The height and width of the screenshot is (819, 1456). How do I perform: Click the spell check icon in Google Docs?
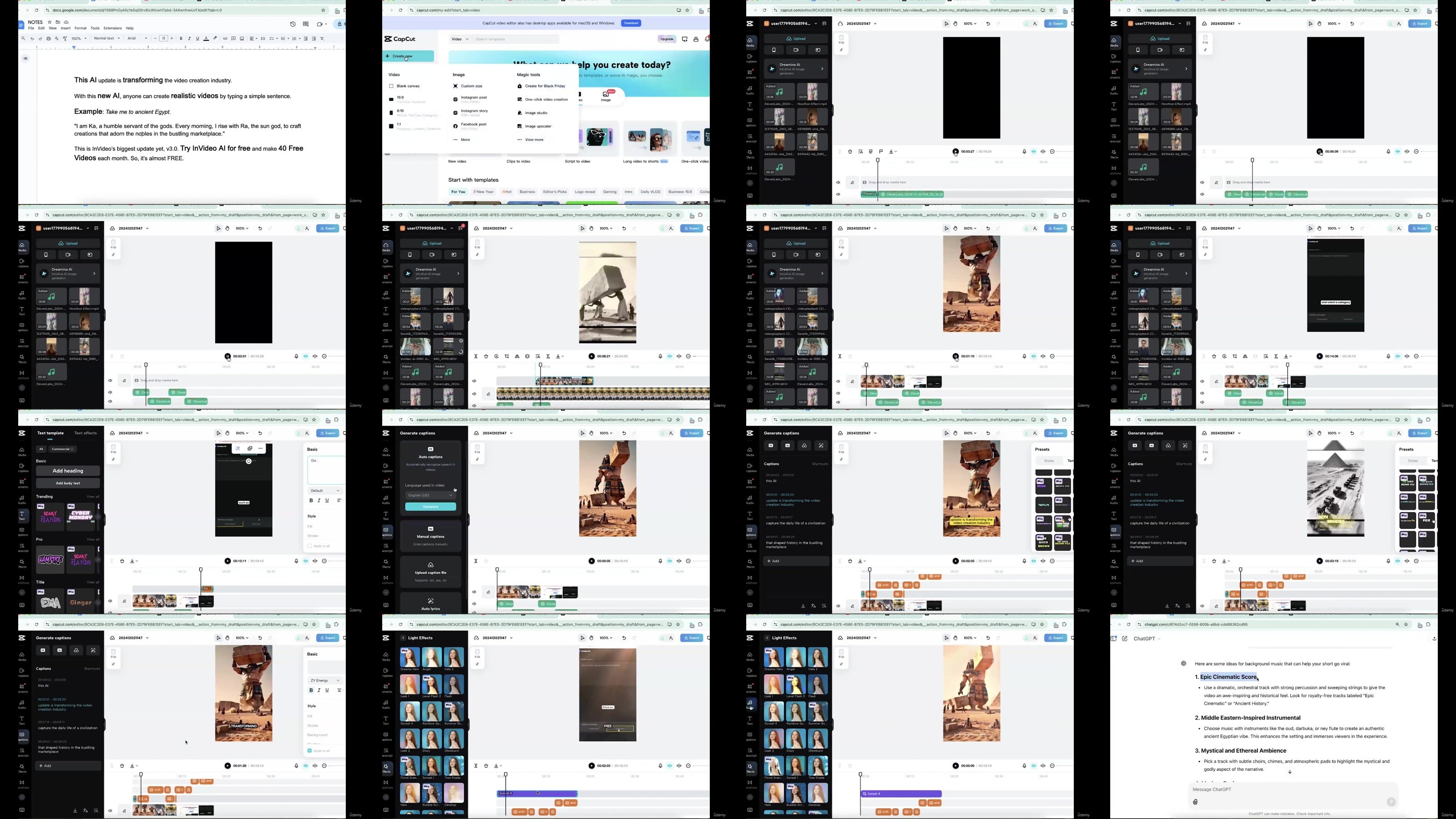(x=56, y=38)
